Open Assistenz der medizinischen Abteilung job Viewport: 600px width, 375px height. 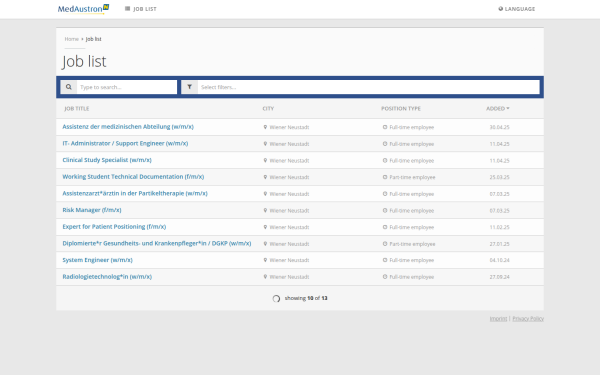(x=128, y=127)
